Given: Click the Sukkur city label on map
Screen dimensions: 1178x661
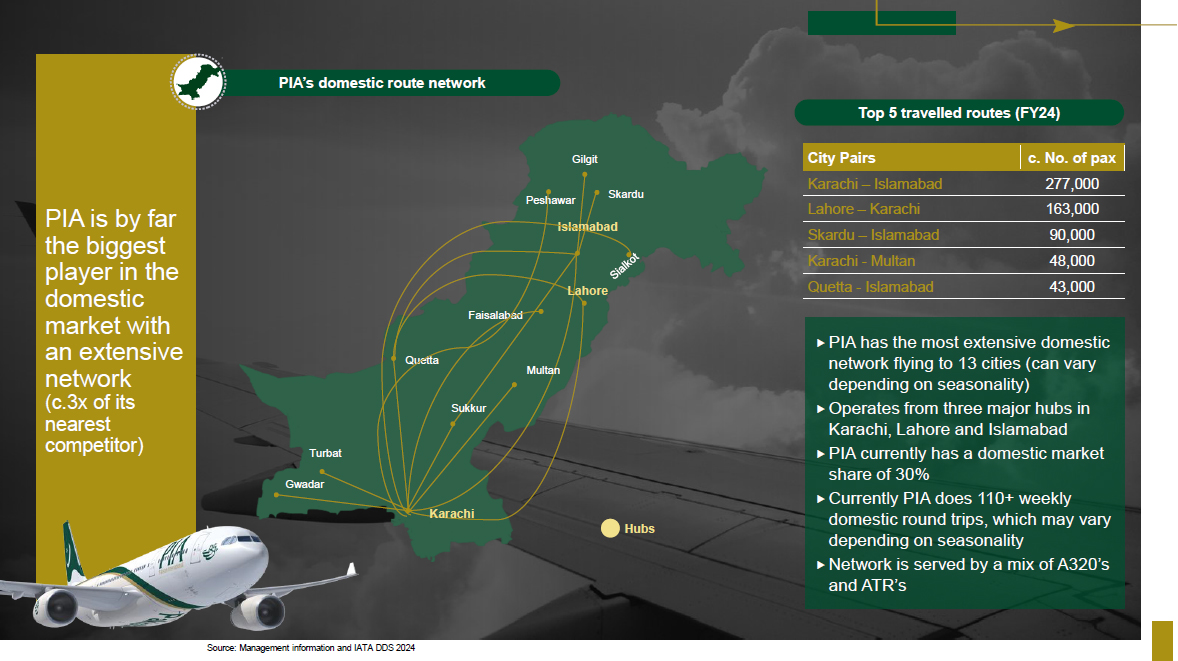Looking at the screenshot, I should point(468,408).
